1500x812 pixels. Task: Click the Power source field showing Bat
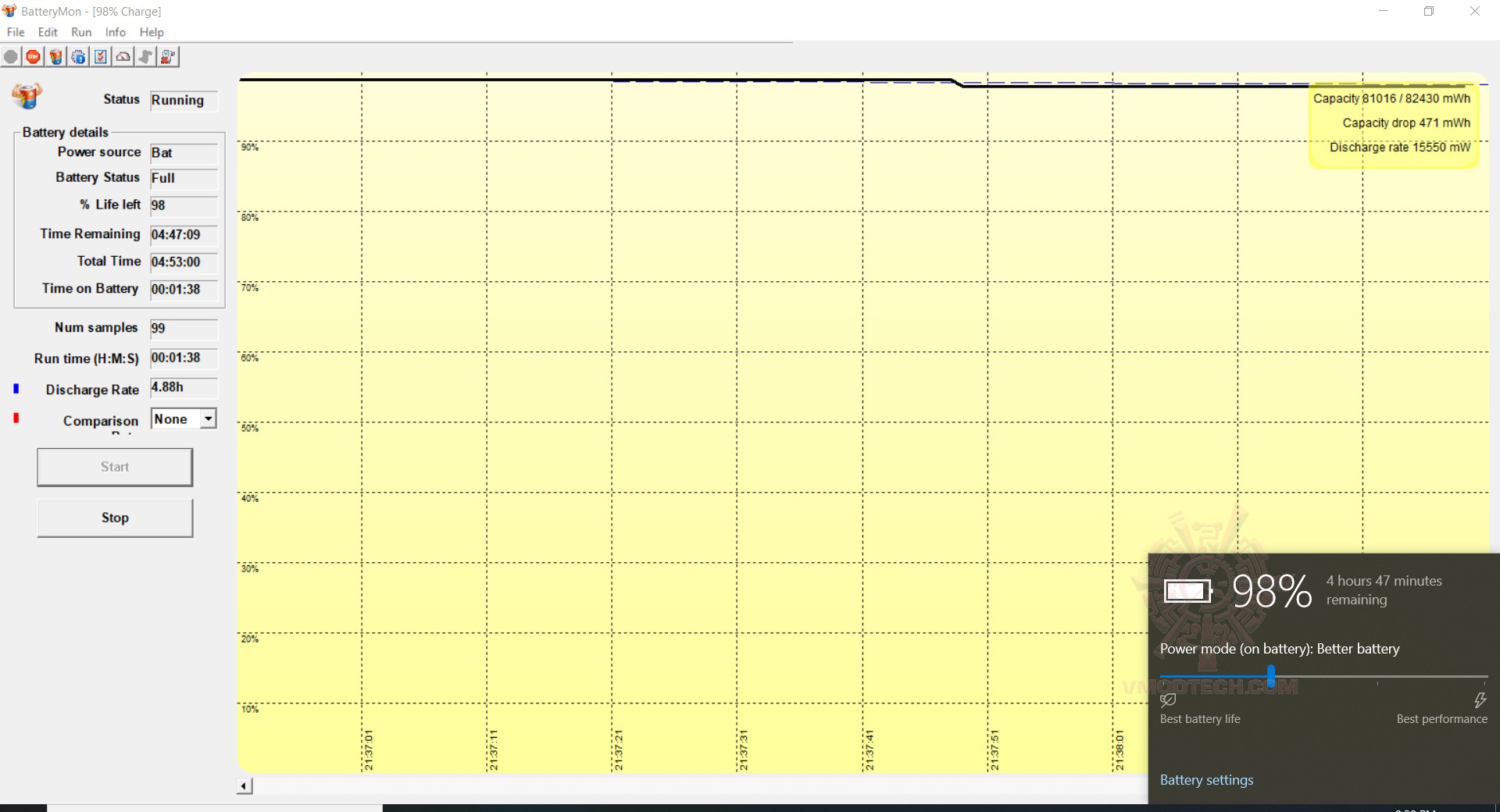tap(184, 153)
